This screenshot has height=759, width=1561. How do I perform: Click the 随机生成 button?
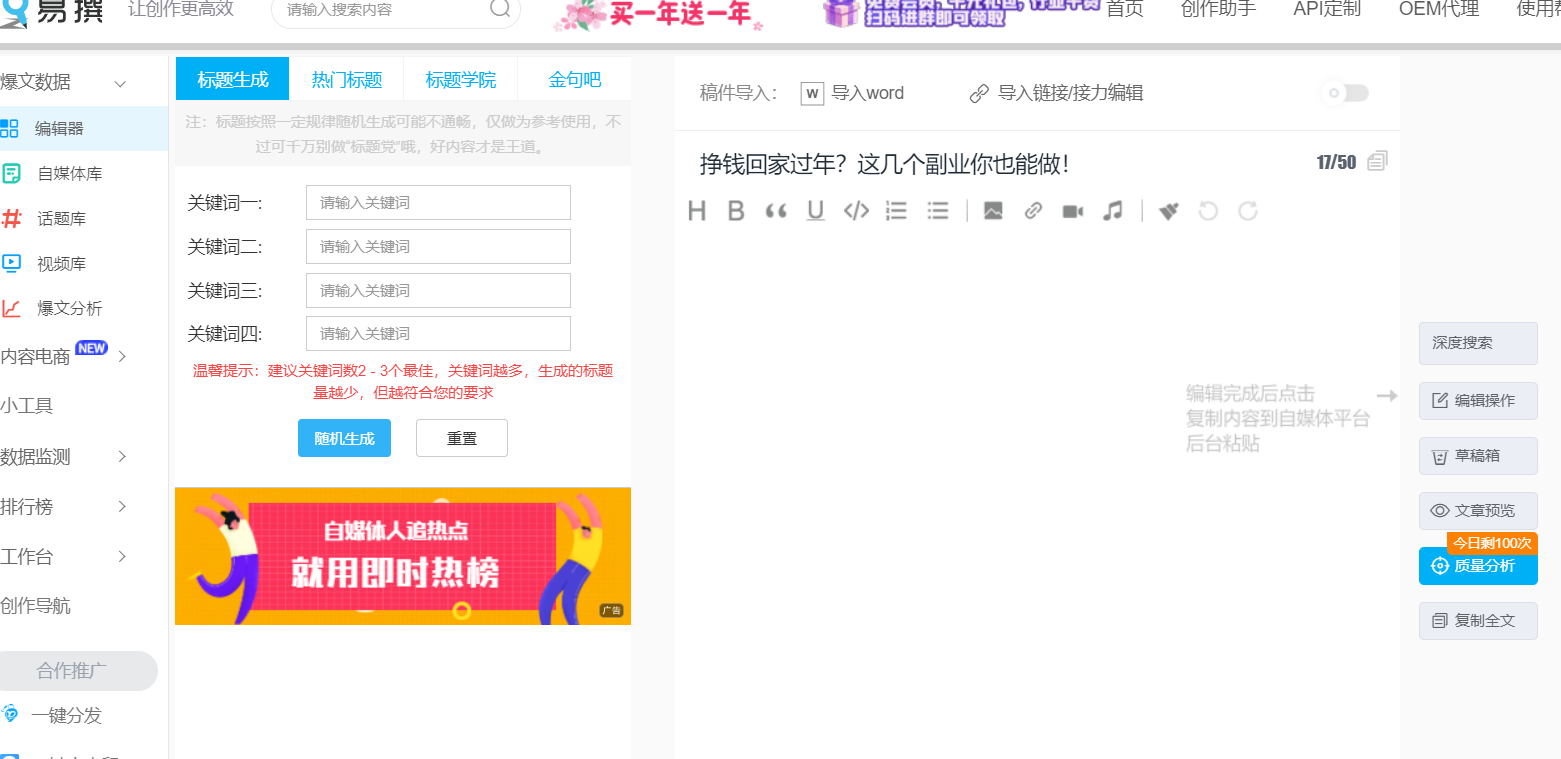344,438
